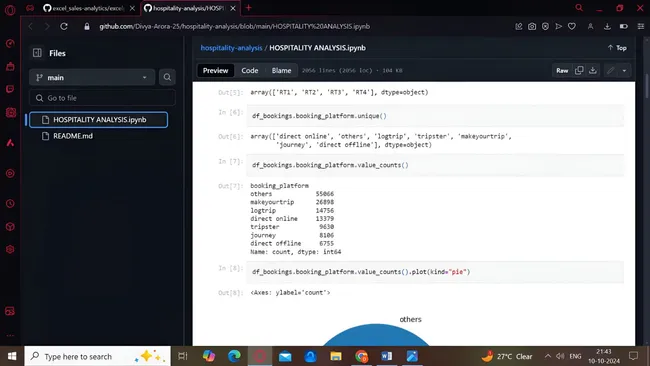This screenshot has height=366, width=650.
Task: Open a new browser tab
Action: point(248,7)
